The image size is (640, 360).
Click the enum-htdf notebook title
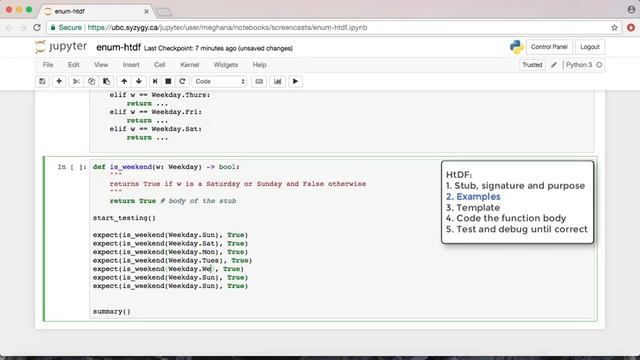point(118,47)
